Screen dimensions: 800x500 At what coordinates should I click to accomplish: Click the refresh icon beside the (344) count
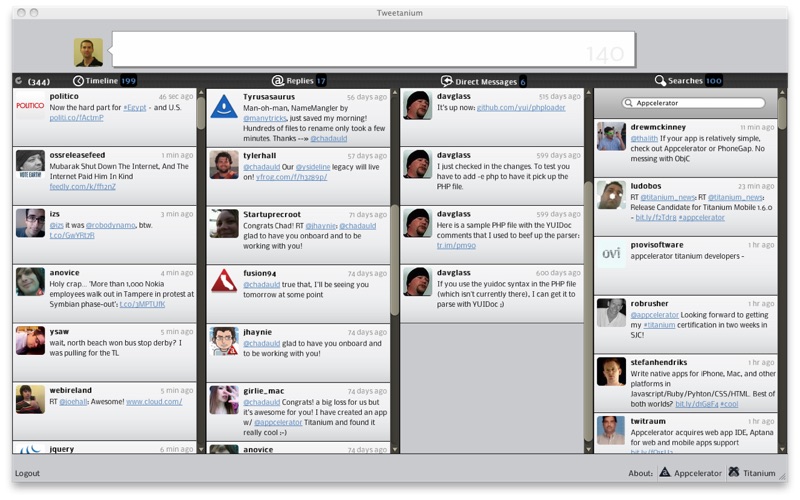pos(18,81)
